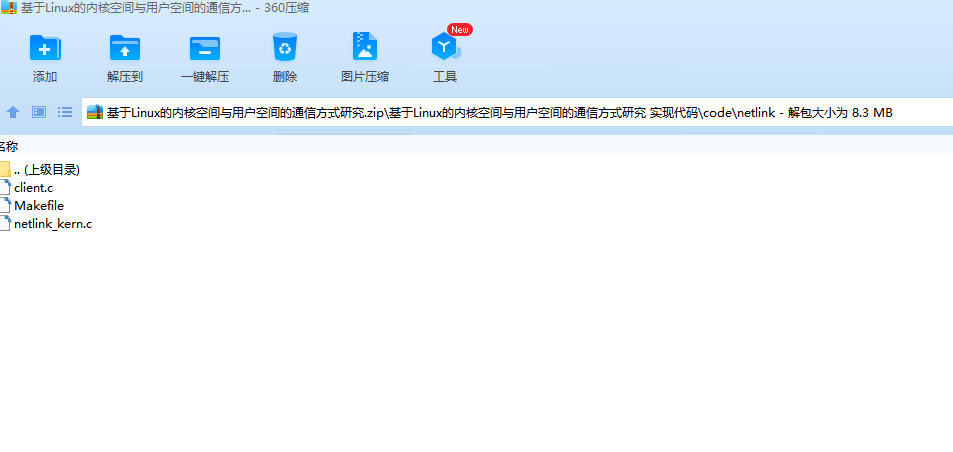The image size is (953, 452).
Task: Click the file path address field
Action: click(517, 112)
